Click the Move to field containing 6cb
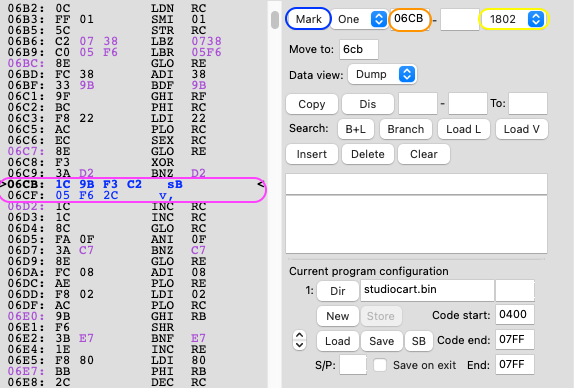The width and height of the screenshot is (574, 388). click(359, 49)
